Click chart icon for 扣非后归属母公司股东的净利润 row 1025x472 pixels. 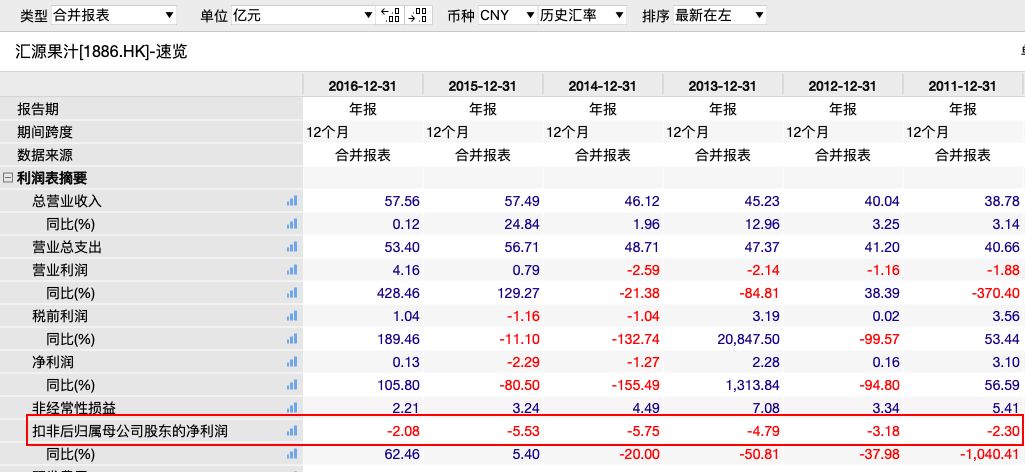pyautogui.click(x=292, y=431)
